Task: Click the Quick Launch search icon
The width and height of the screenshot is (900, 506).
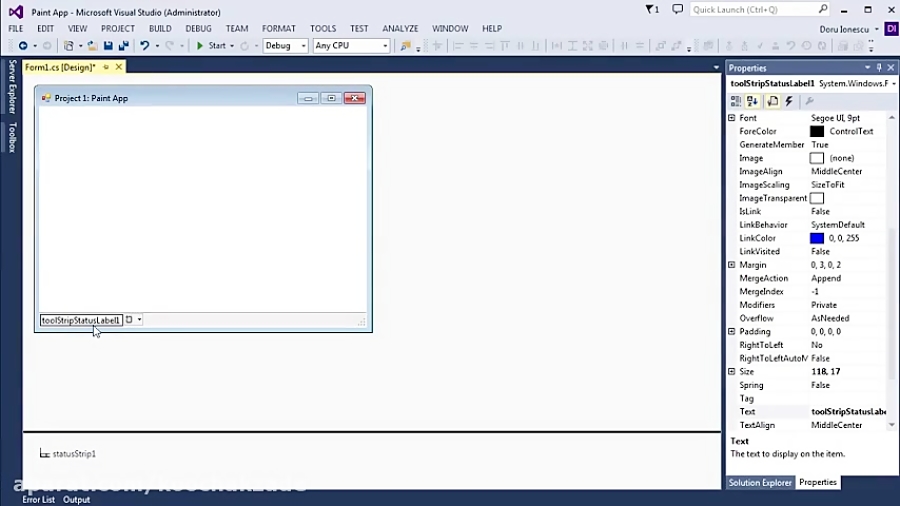Action: coord(823,9)
